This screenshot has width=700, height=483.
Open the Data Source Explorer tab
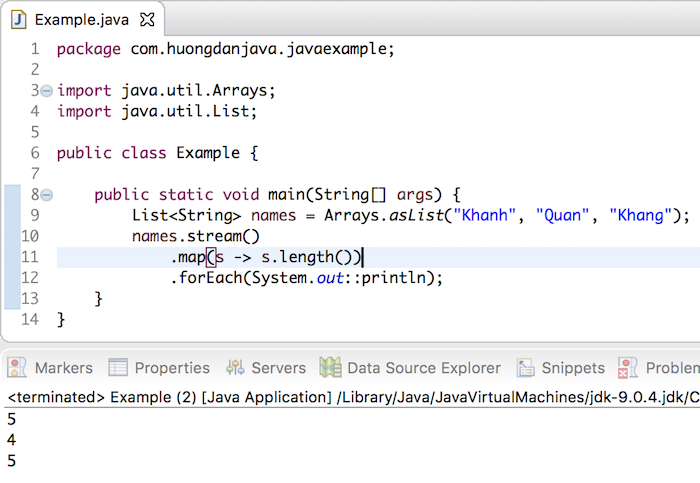tap(410, 368)
